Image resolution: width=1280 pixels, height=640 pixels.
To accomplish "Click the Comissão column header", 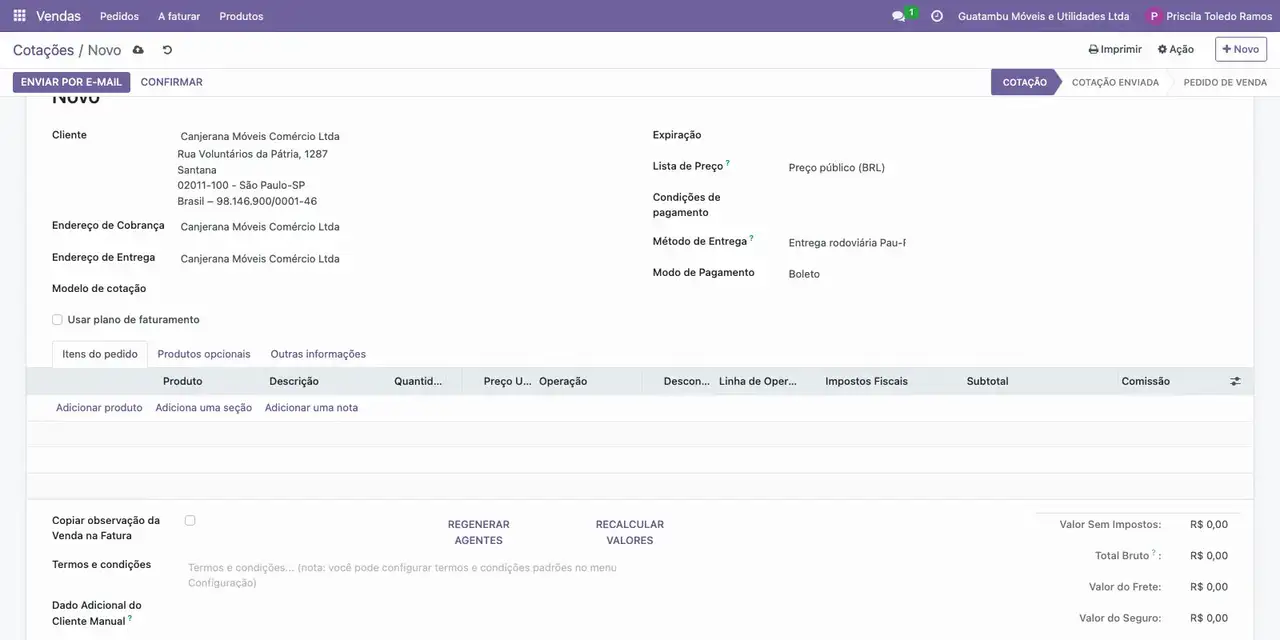I will coord(1145,381).
